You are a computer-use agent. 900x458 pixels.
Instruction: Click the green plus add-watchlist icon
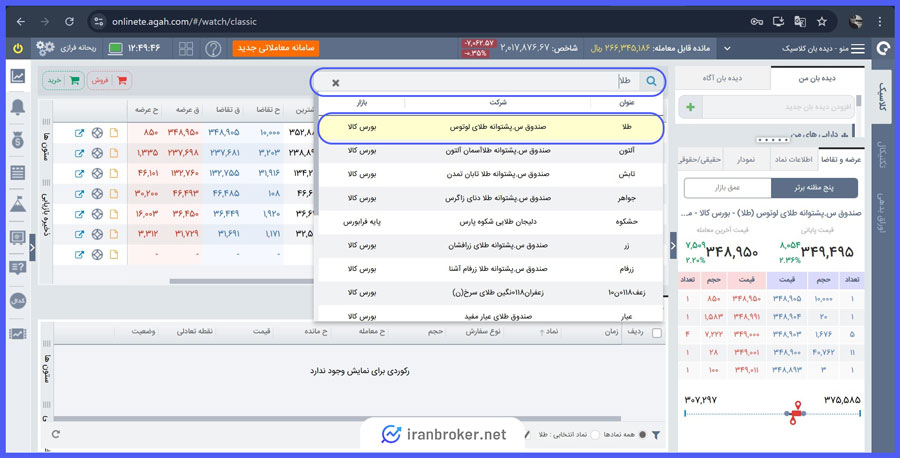pos(690,107)
